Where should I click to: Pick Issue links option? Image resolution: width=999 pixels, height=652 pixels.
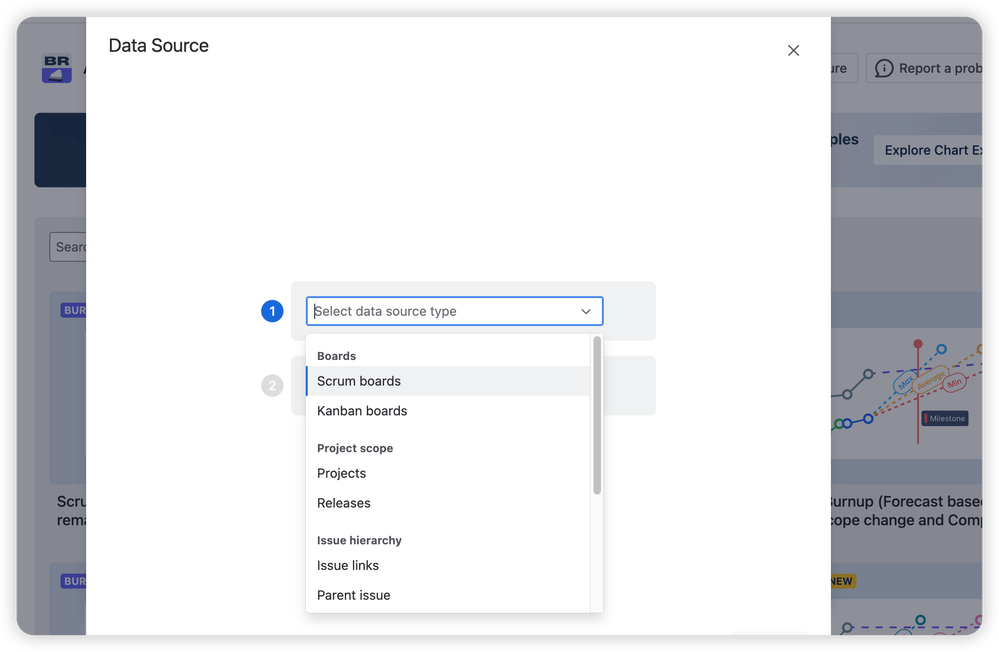click(448, 566)
